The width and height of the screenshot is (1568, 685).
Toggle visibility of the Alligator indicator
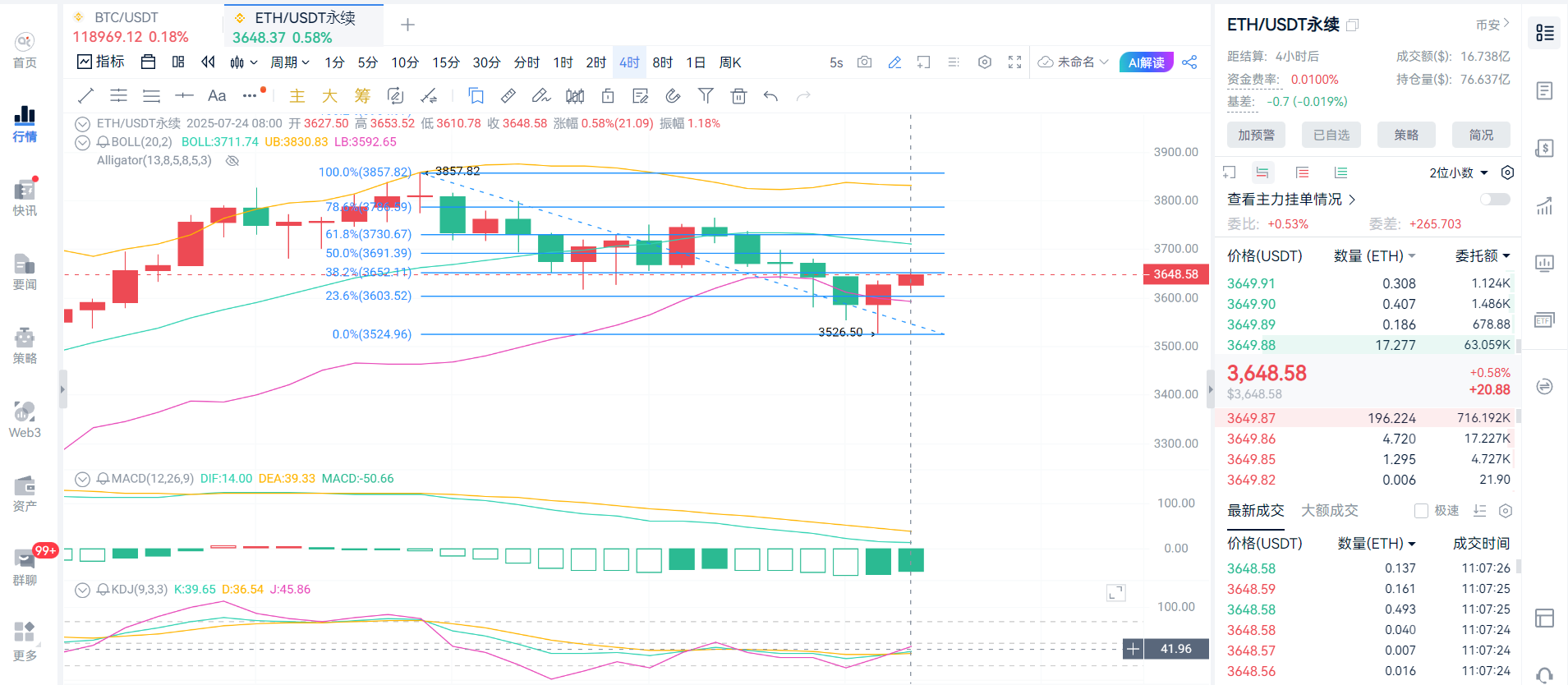(232, 161)
